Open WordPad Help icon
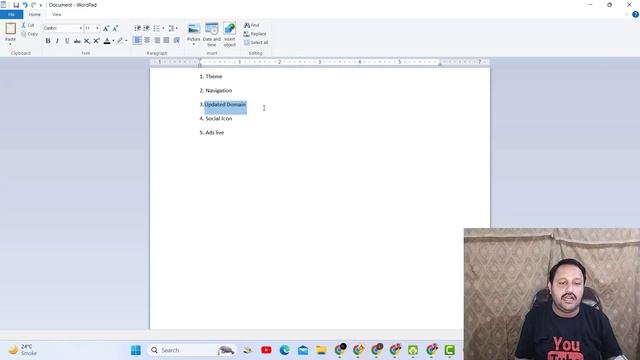Viewport: 640px width, 360px height. click(635, 14)
